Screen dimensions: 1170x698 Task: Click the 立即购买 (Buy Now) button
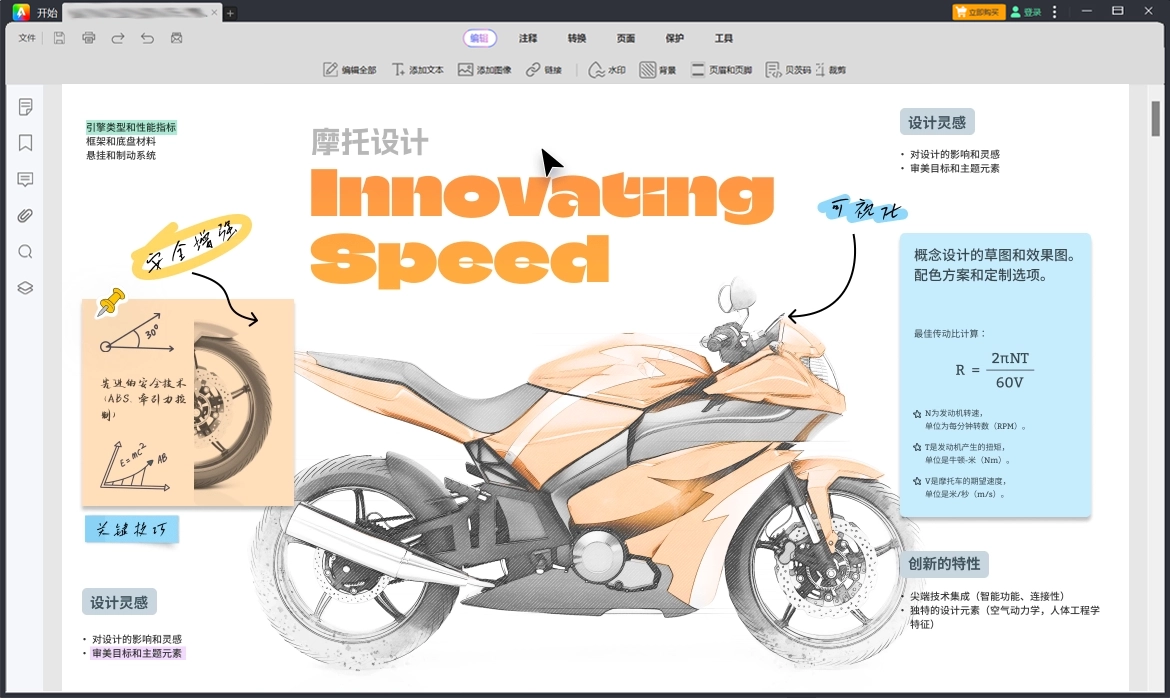click(979, 12)
